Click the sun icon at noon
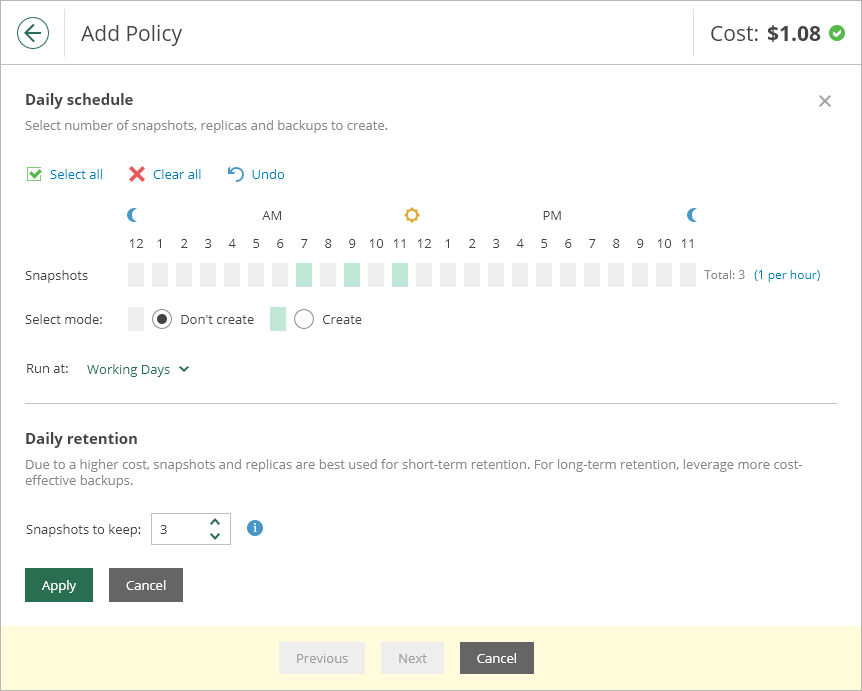 click(x=412, y=215)
